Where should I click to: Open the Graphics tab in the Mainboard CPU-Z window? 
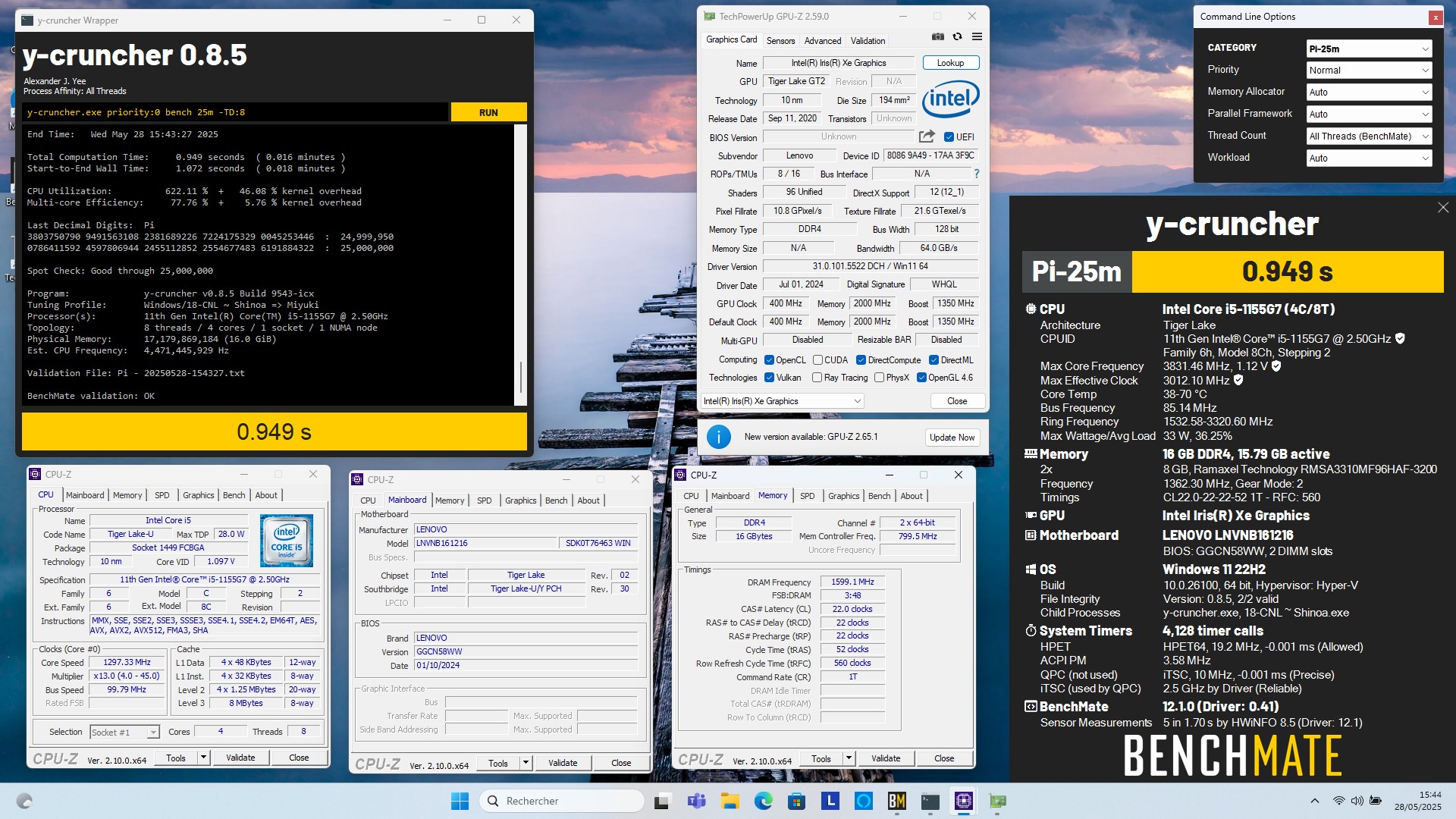pyautogui.click(x=520, y=500)
